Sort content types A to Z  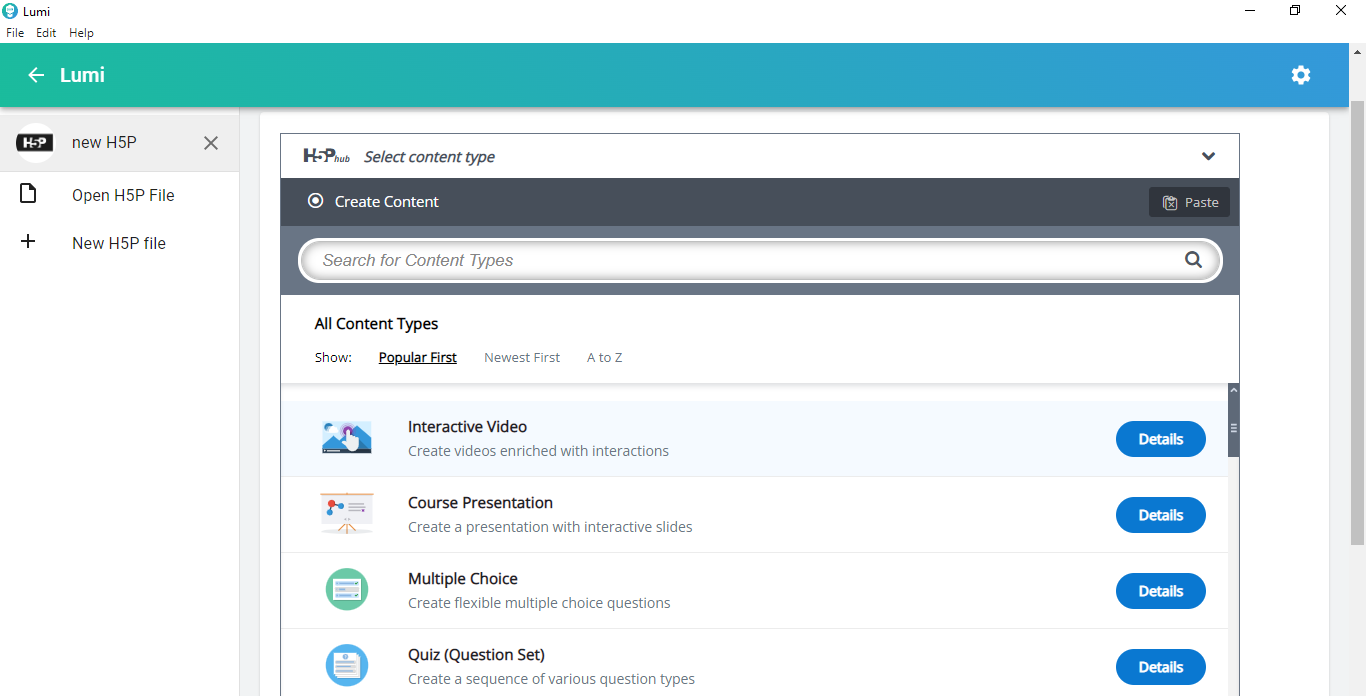(x=604, y=358)
